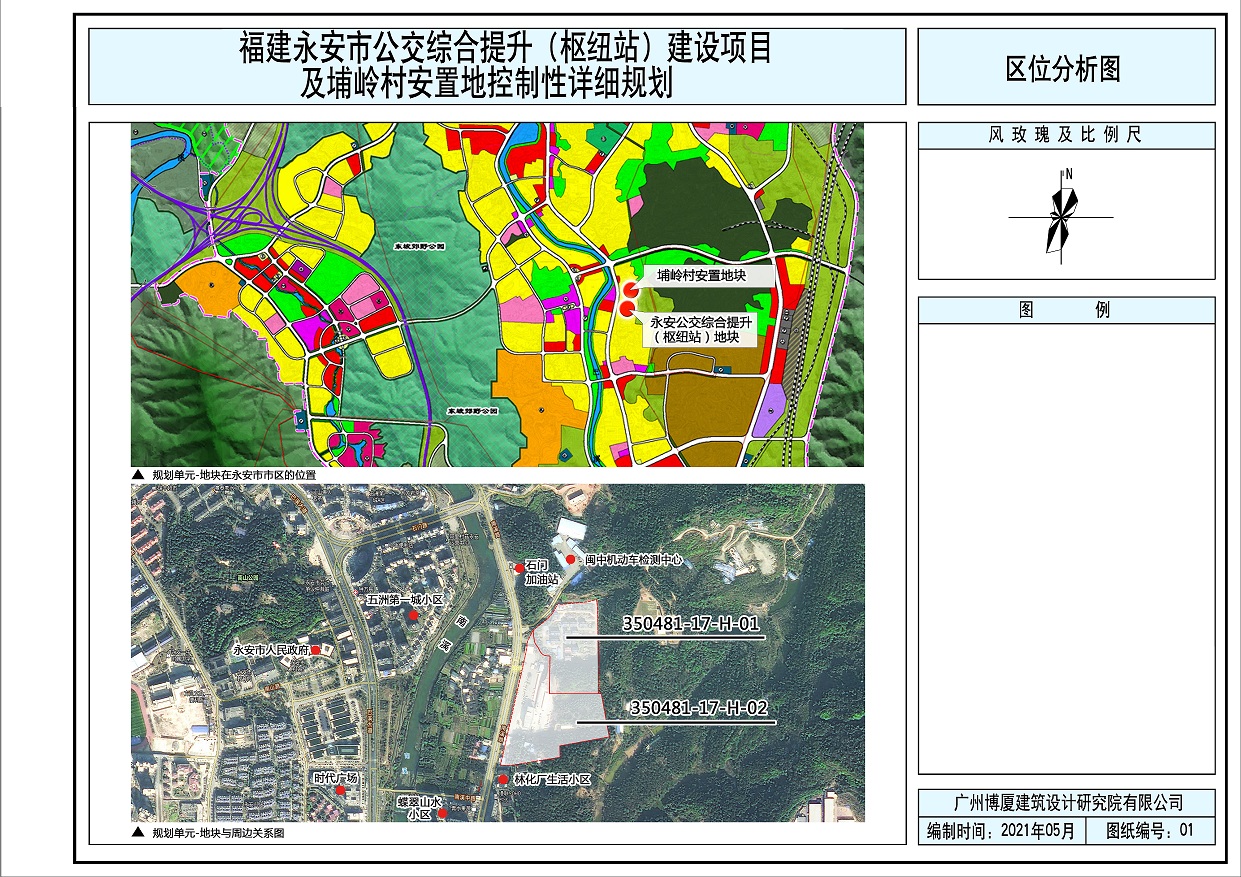Click the 广州博厦建筑设计研究院有限公司 footer text
This screenshot has height=877, width=1241.
click(1066, 802)
